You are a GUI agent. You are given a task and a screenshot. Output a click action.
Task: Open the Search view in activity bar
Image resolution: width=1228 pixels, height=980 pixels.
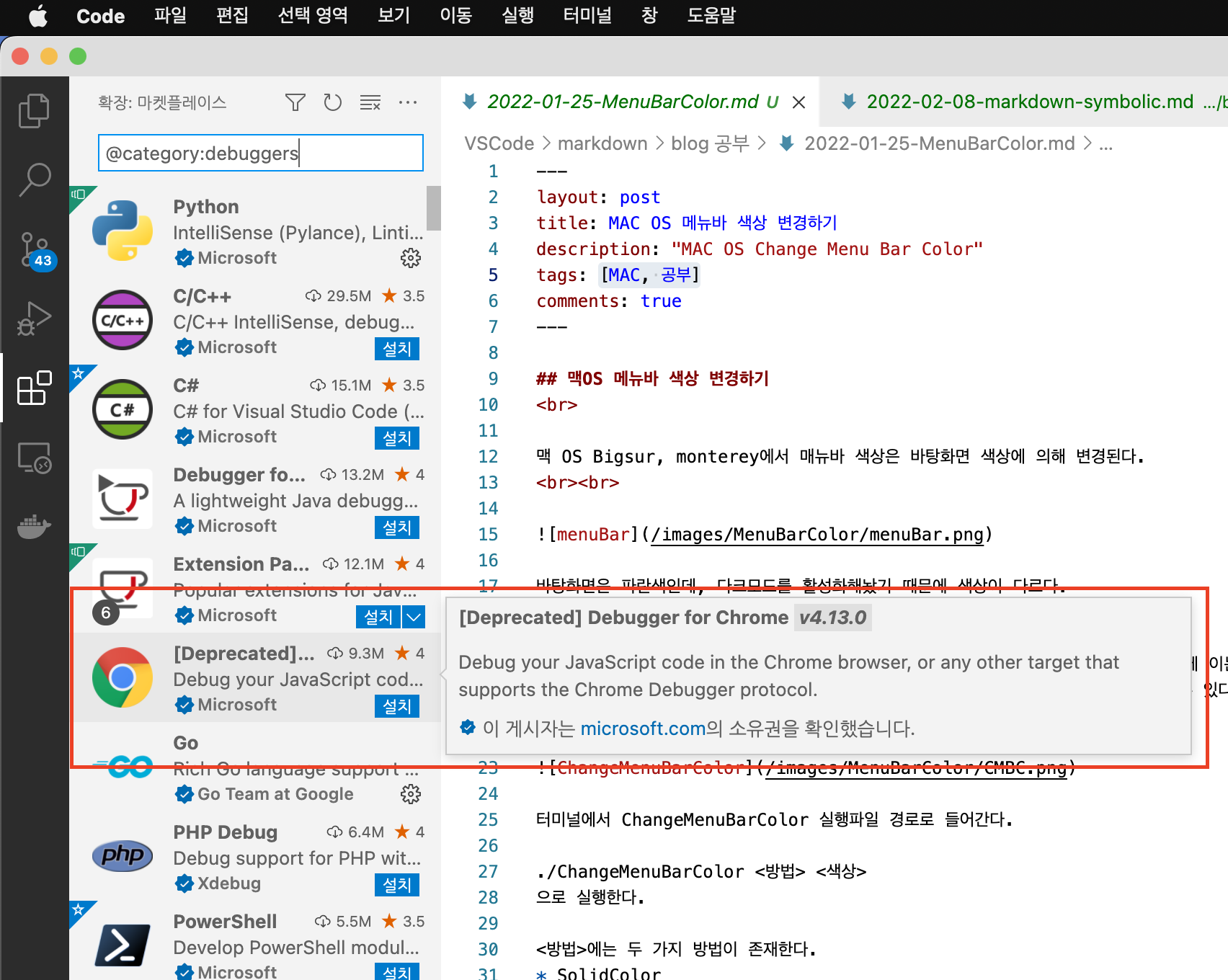tap(34, 180)
